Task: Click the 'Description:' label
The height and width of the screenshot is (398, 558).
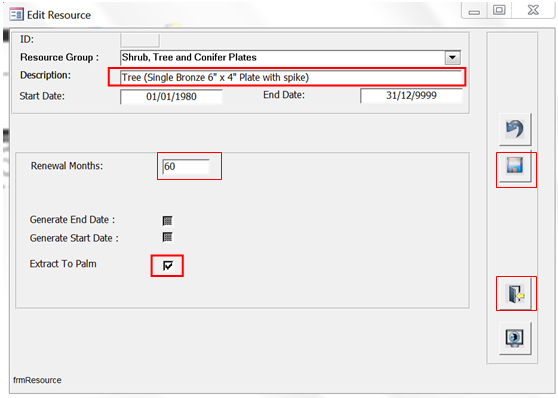Action: tap(45, 75)
